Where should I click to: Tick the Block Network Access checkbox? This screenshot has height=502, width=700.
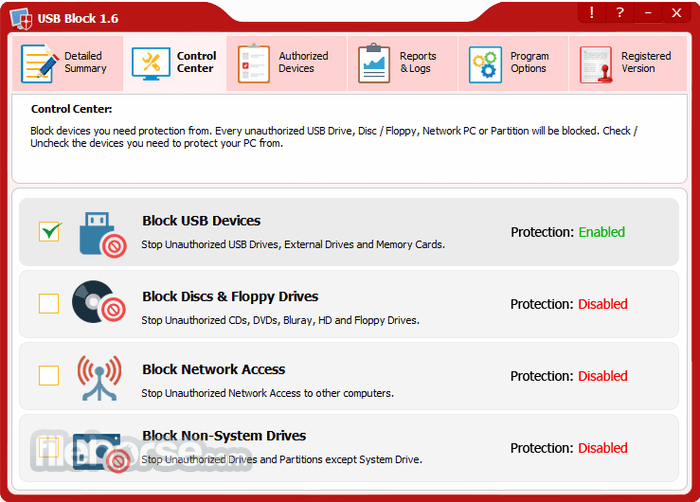tap(49, 376)
